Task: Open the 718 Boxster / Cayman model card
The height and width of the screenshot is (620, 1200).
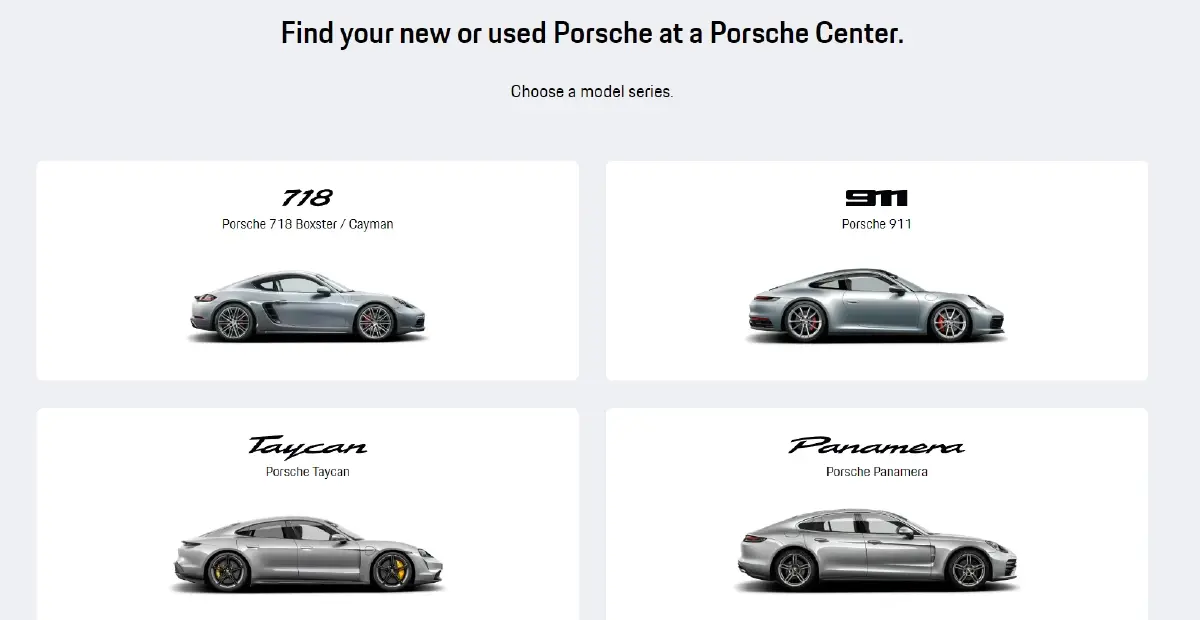Action: pyautogui.click(x=307, y=270)
